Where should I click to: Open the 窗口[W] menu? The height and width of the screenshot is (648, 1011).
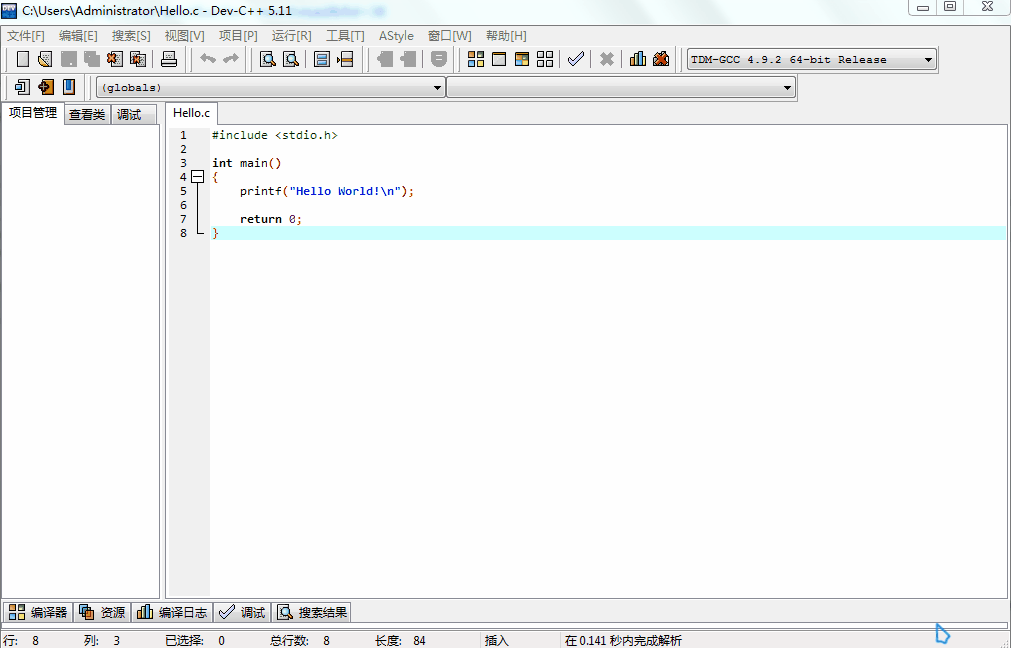450,36
